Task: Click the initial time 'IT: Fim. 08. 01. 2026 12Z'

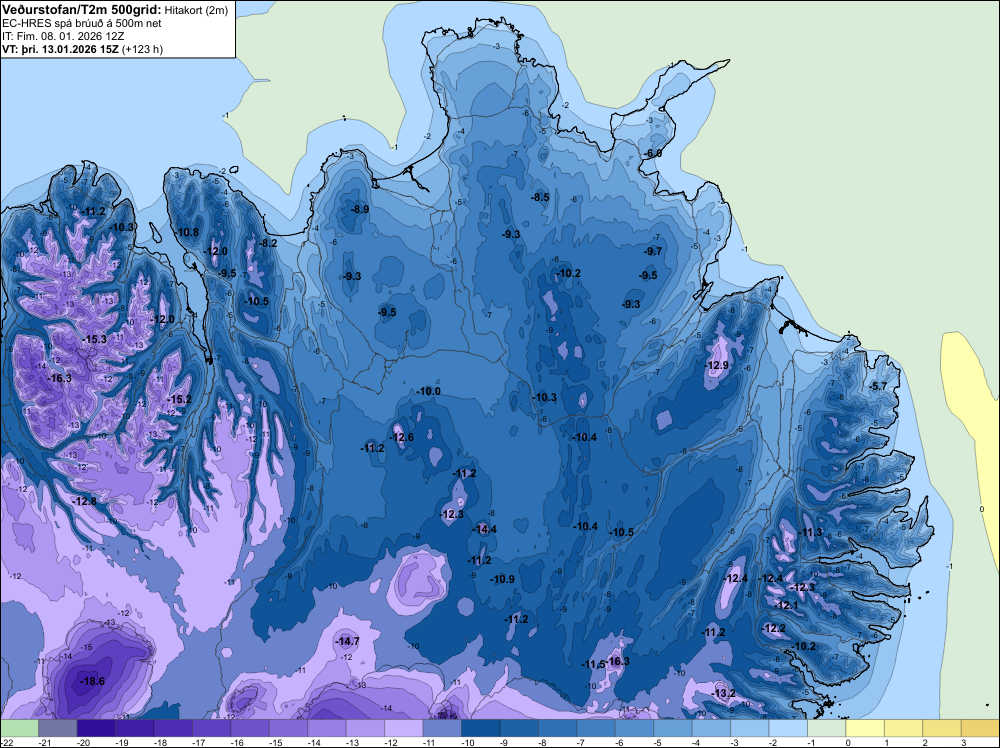Action: tap(63, 36)
